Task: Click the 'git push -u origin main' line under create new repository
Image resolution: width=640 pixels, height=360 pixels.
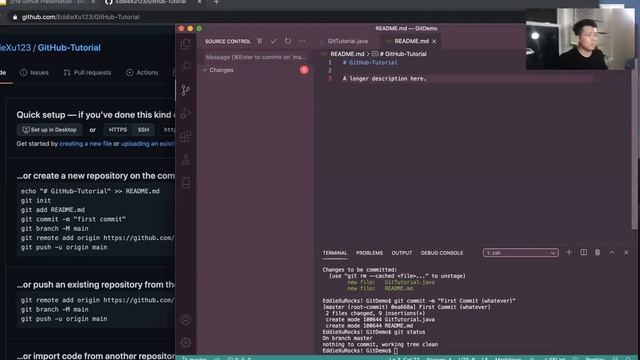Action: coord(64,247)
